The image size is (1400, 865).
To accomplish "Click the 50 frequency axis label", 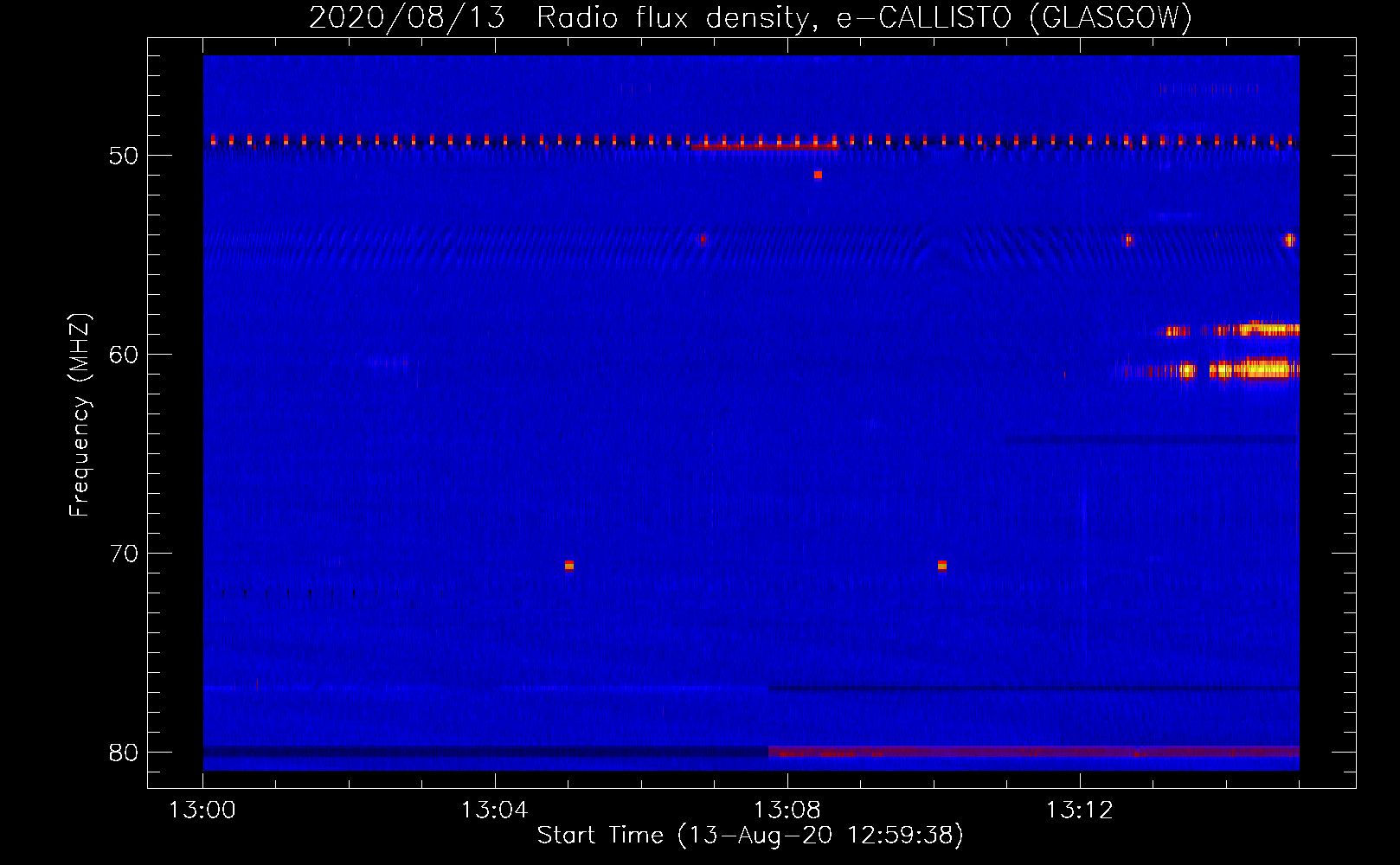I will [x=124, y=156].
